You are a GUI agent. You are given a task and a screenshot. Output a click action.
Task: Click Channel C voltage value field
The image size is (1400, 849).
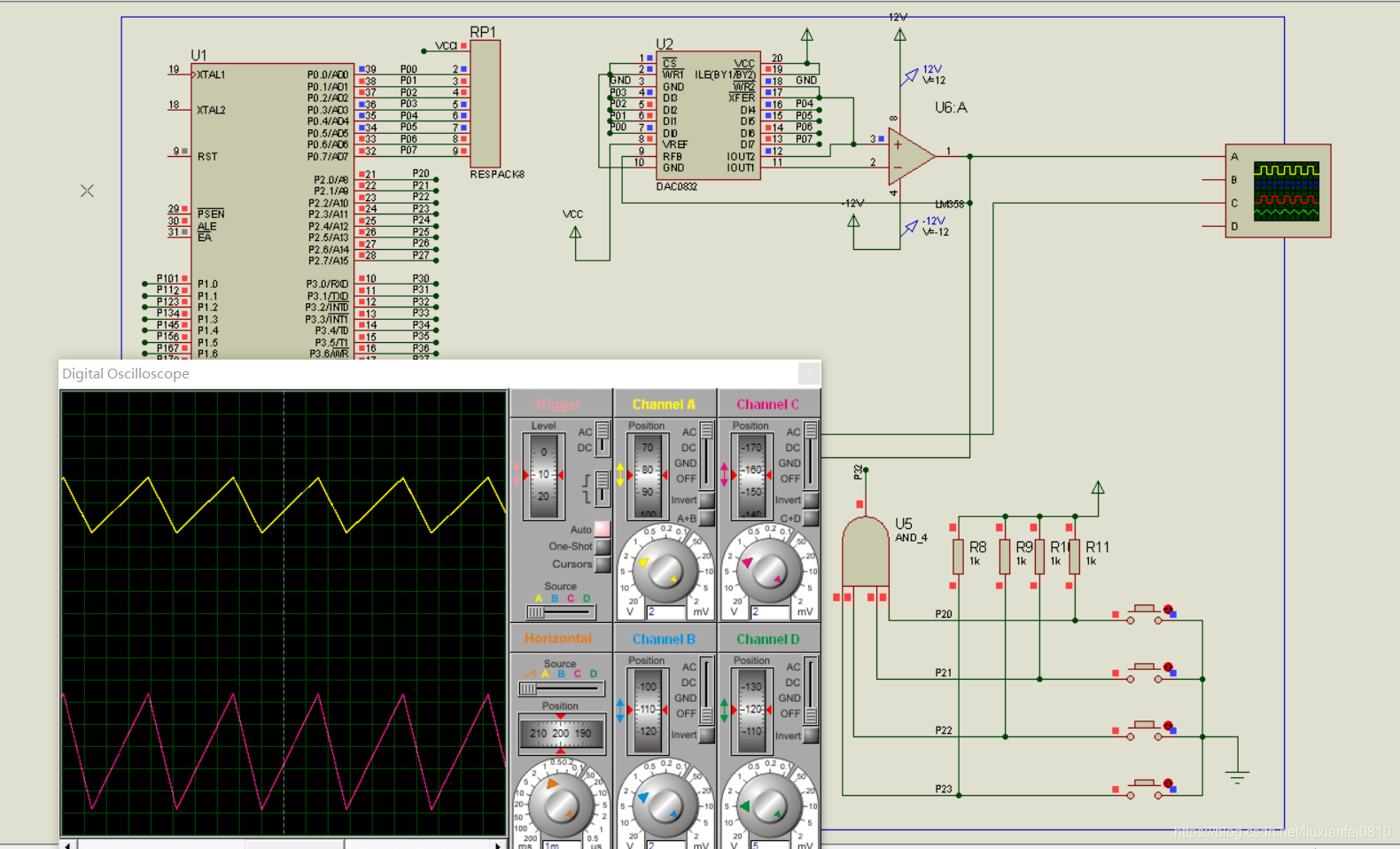coord(771,611)
